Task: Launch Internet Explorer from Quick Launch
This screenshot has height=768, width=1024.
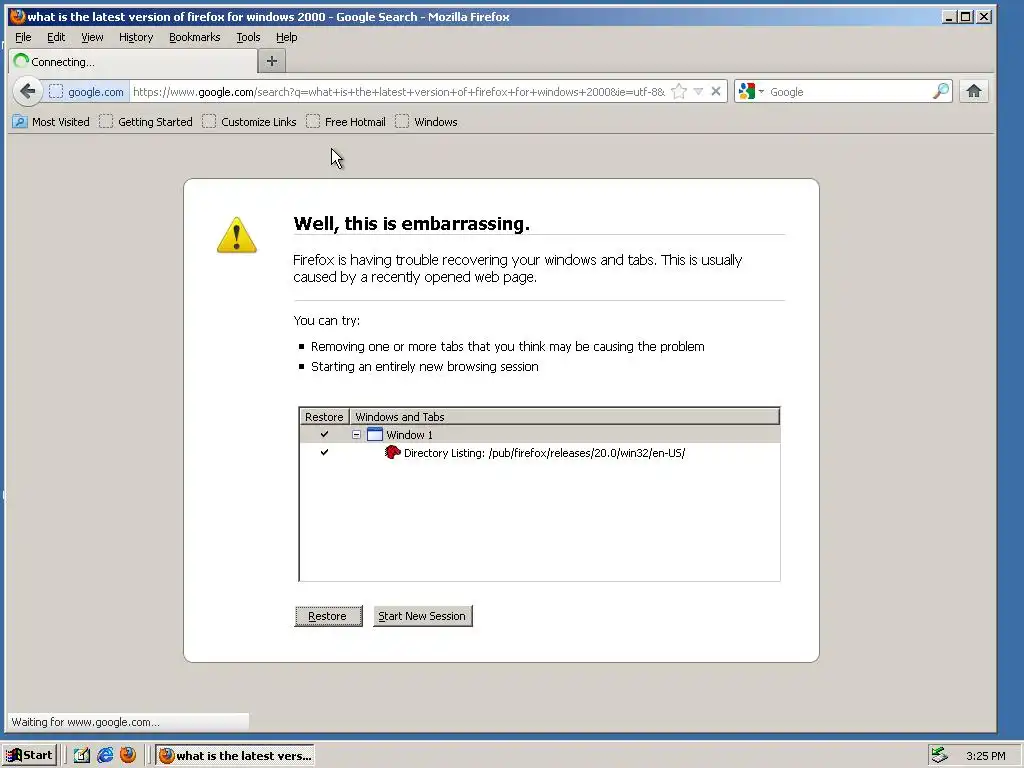Action: click(x=105, y=756)
